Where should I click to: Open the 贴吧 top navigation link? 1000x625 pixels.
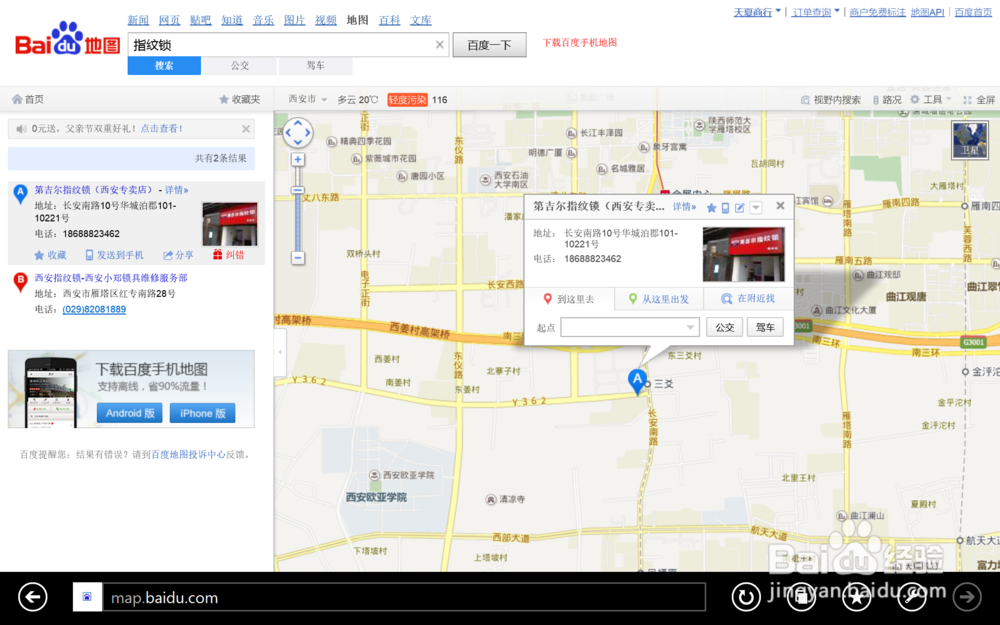[200, 20]
